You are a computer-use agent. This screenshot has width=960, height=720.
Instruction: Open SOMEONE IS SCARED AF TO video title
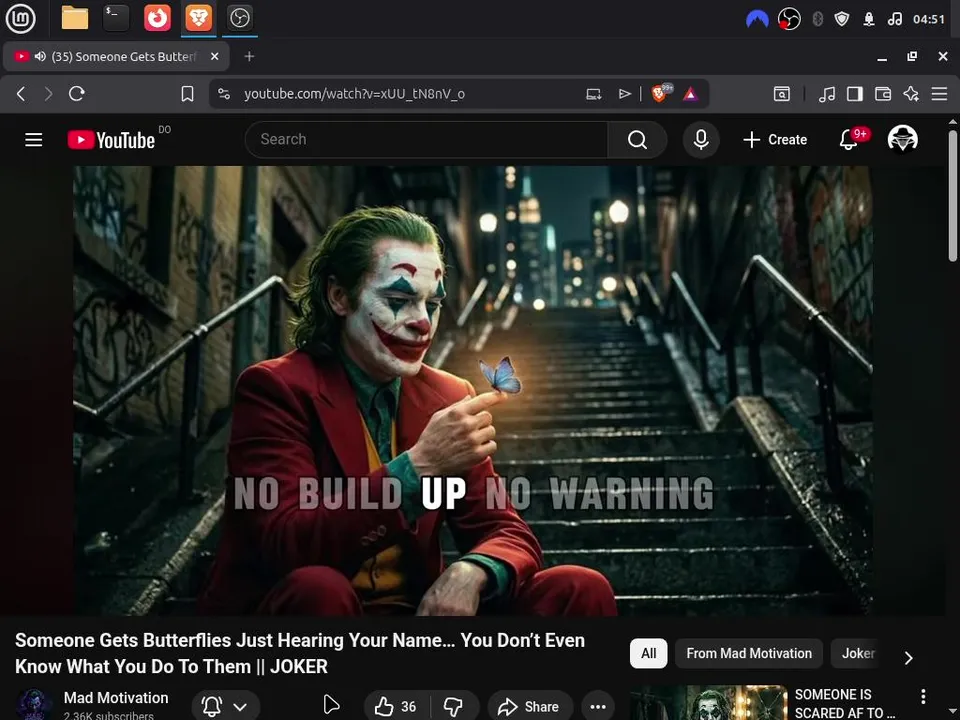(x=844, y=703)
